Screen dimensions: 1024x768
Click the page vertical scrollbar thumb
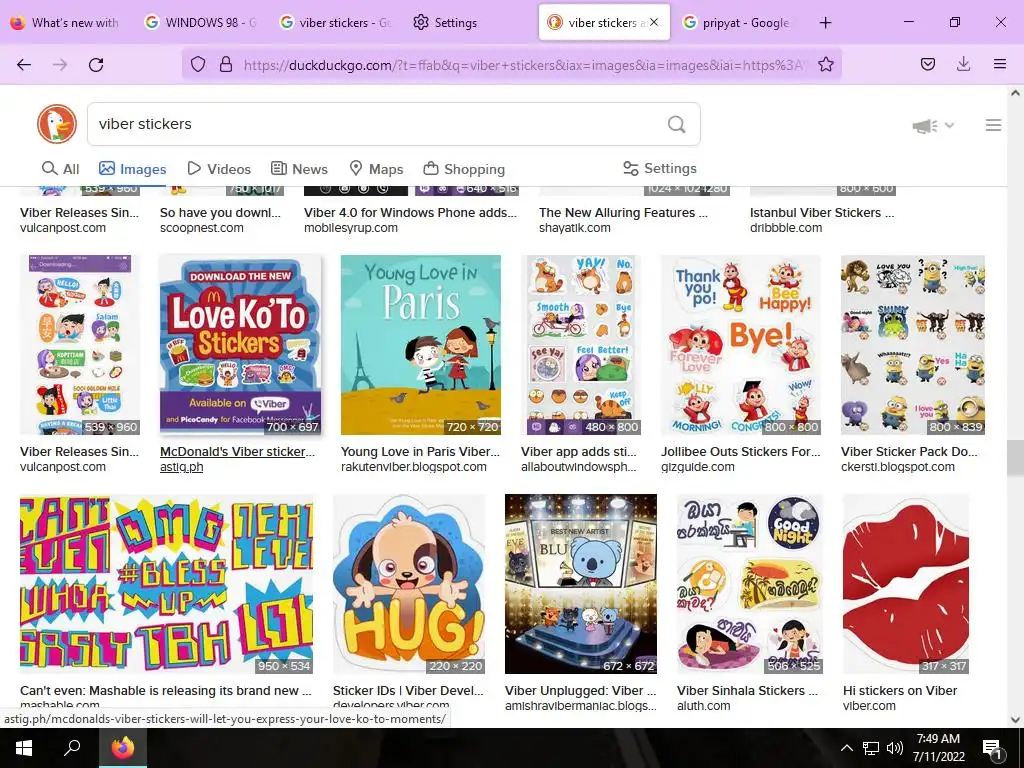pyautogui.click(x=1015, y=458)
